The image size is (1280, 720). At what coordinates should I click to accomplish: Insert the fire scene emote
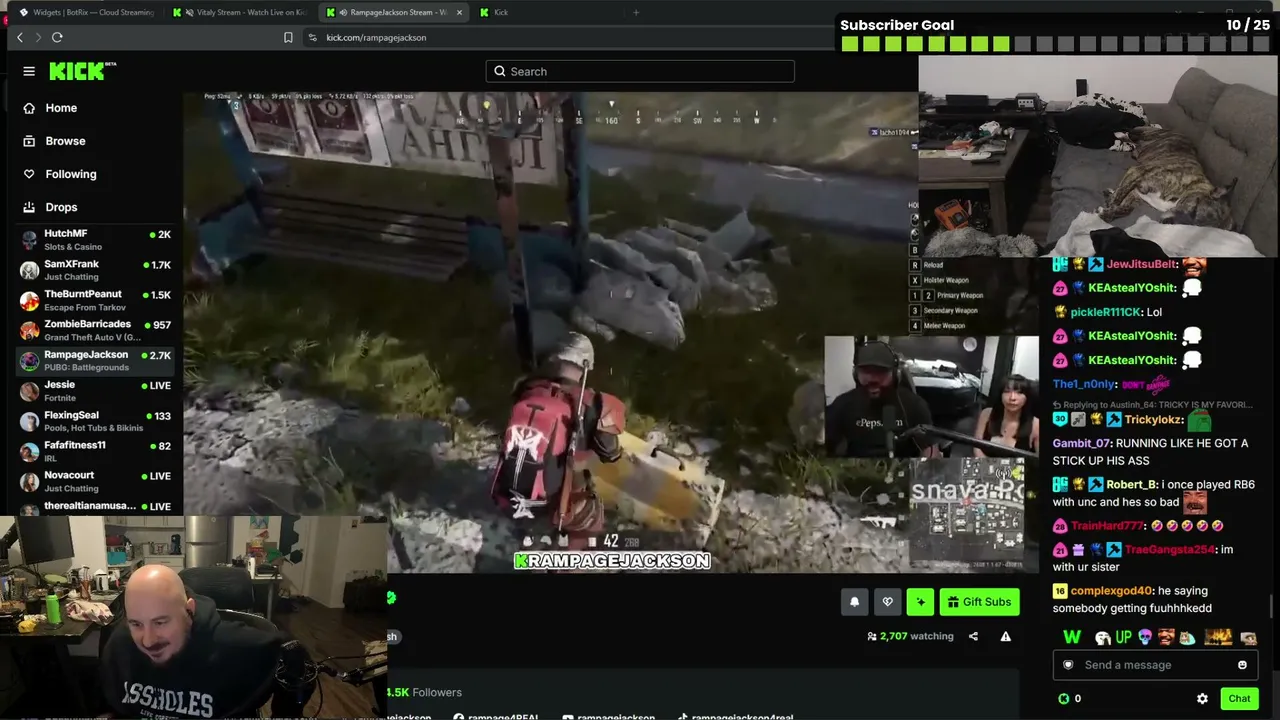coord(1218,637)
